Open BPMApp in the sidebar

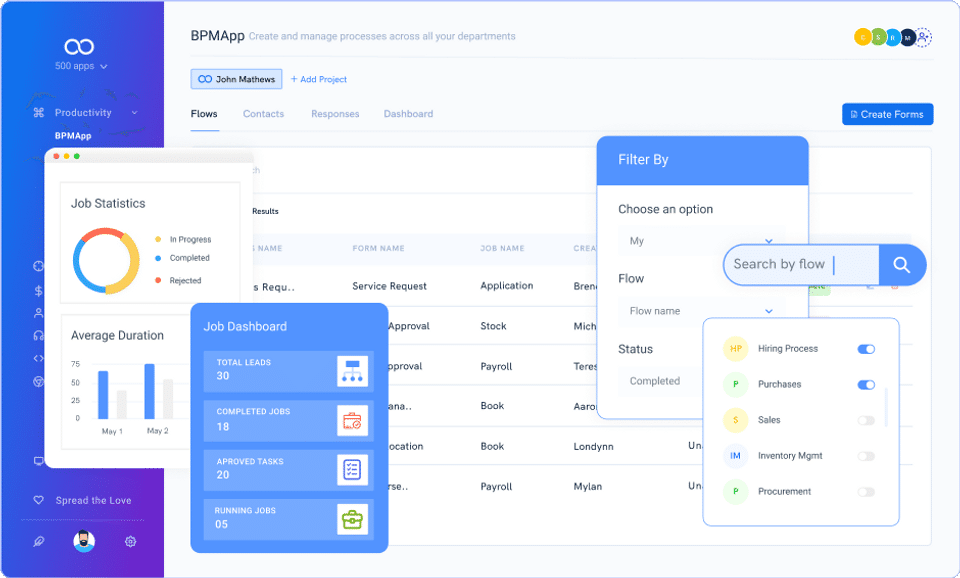pyautogui.click(x=73, y=135)
